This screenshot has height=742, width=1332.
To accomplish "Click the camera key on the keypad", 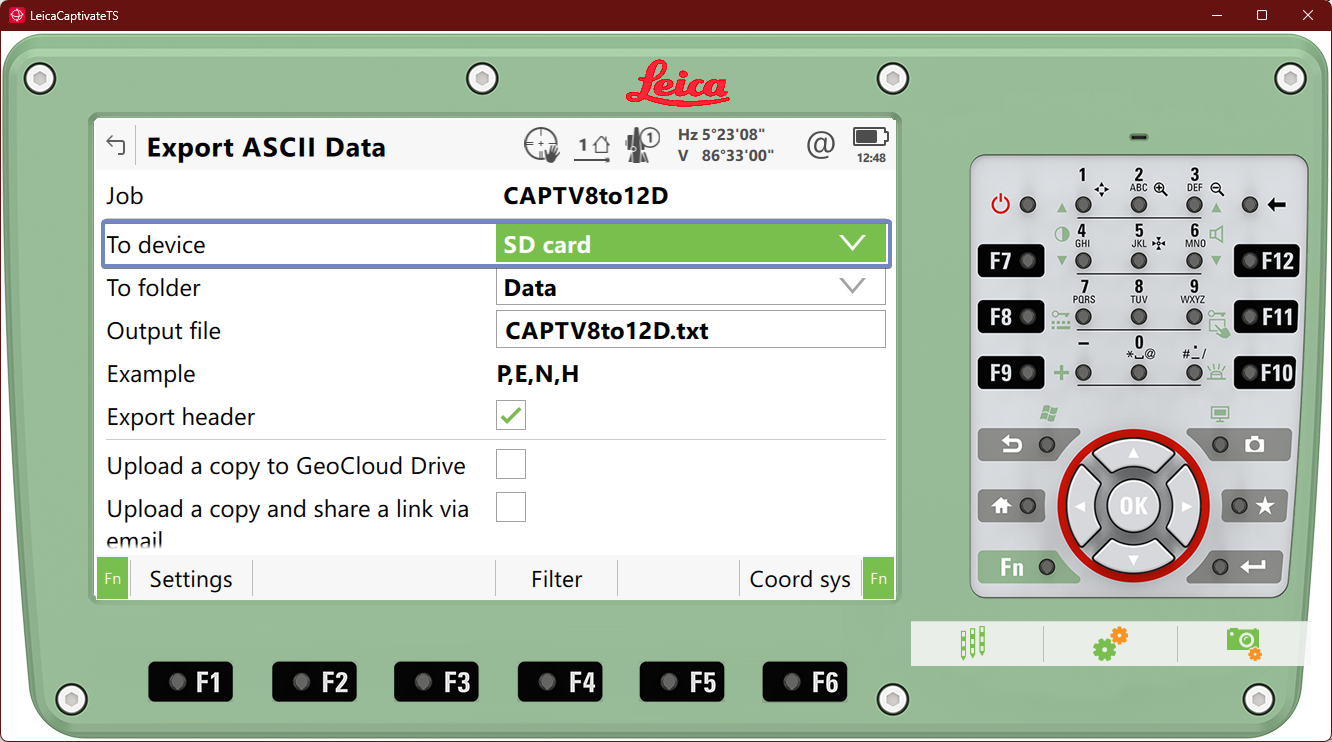I will click(1238, 444).
